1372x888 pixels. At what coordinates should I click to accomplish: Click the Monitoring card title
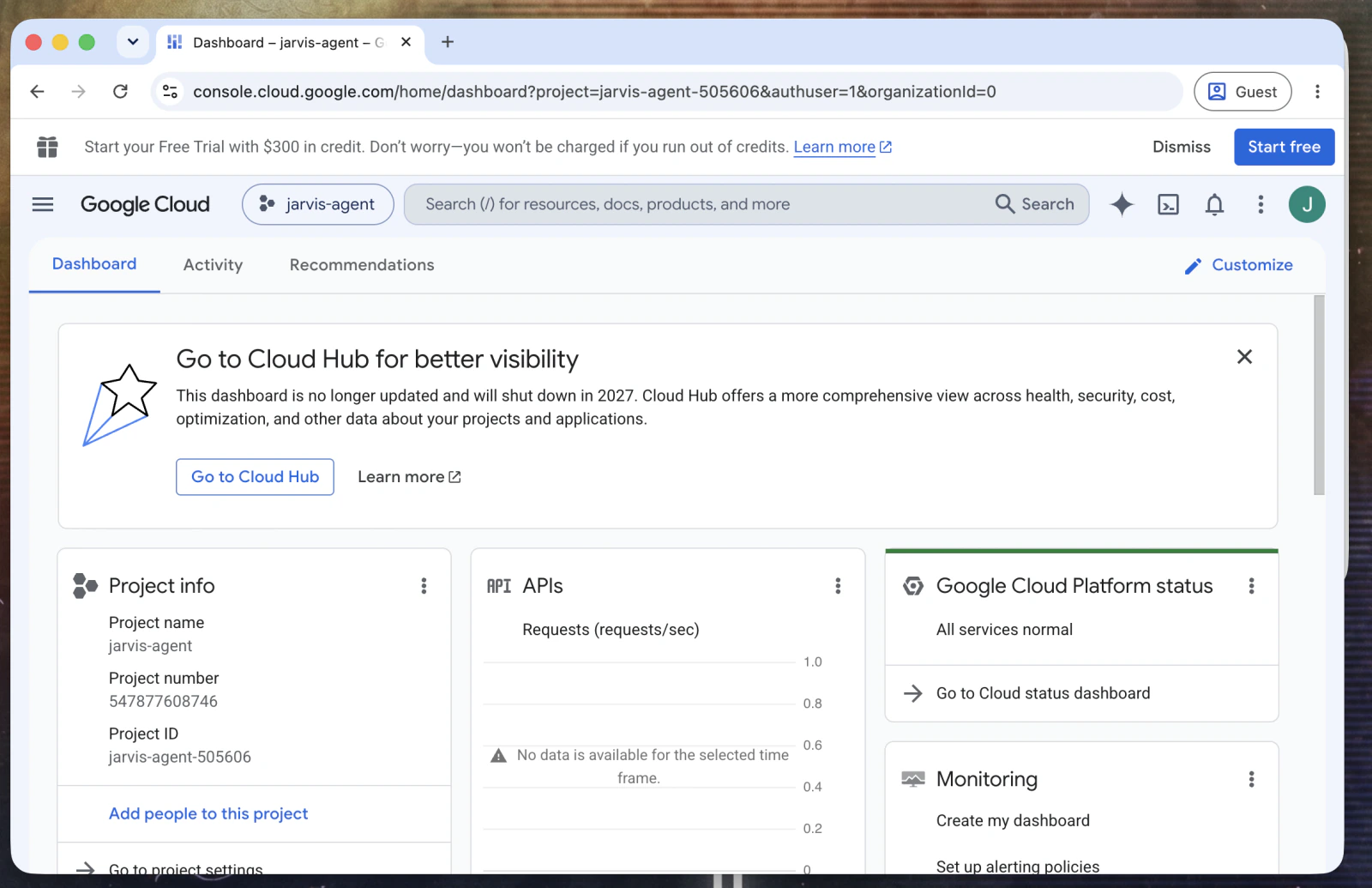pyautogui.click(x=987, y=779)
